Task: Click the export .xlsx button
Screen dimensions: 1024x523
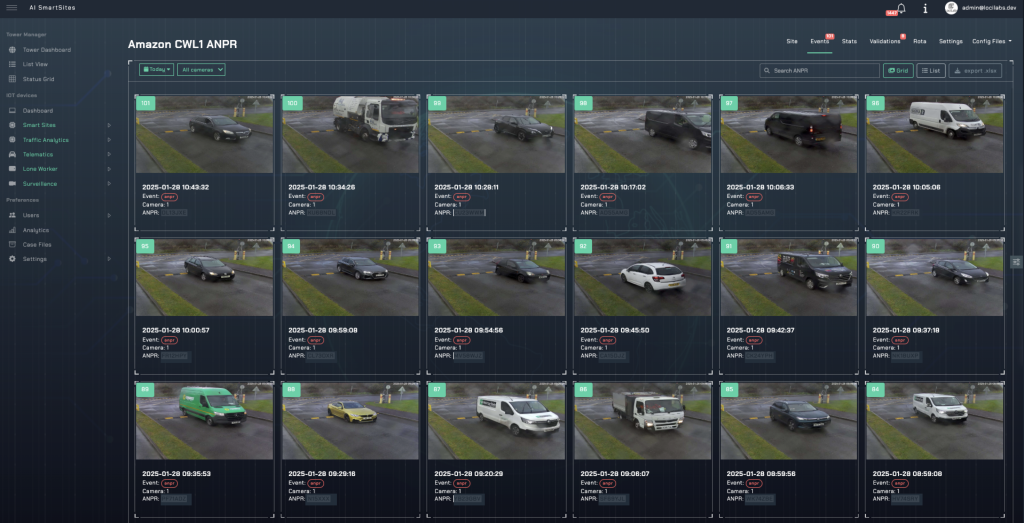Action: coord(975,71)
